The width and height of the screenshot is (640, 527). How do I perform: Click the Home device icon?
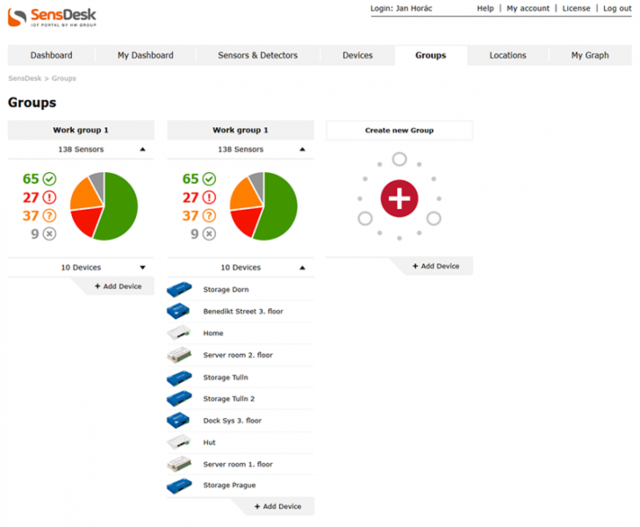pos(180,334)
